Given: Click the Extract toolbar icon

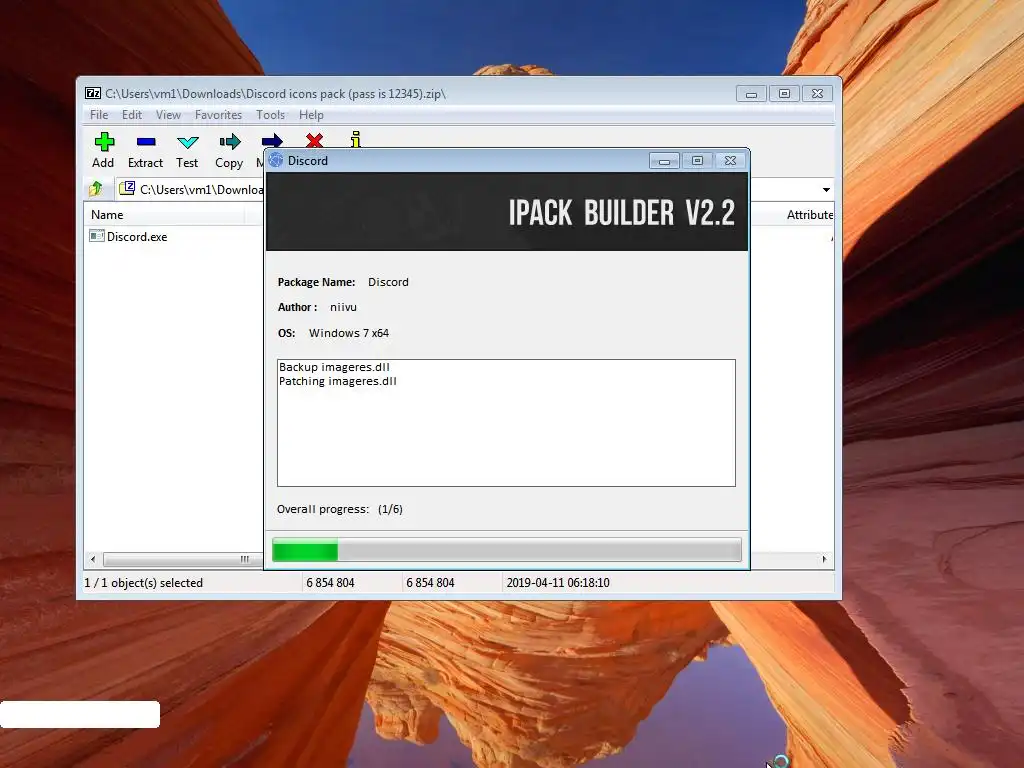Looking at the screenshot, I should pyautogui.click(x=146, y=142).
